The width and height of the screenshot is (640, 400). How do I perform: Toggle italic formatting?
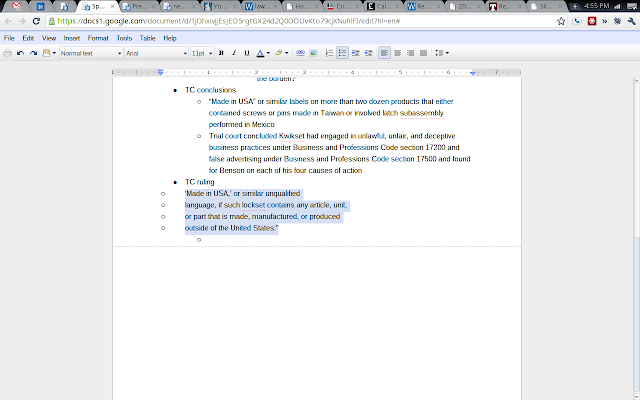click(x=234, y=53)
